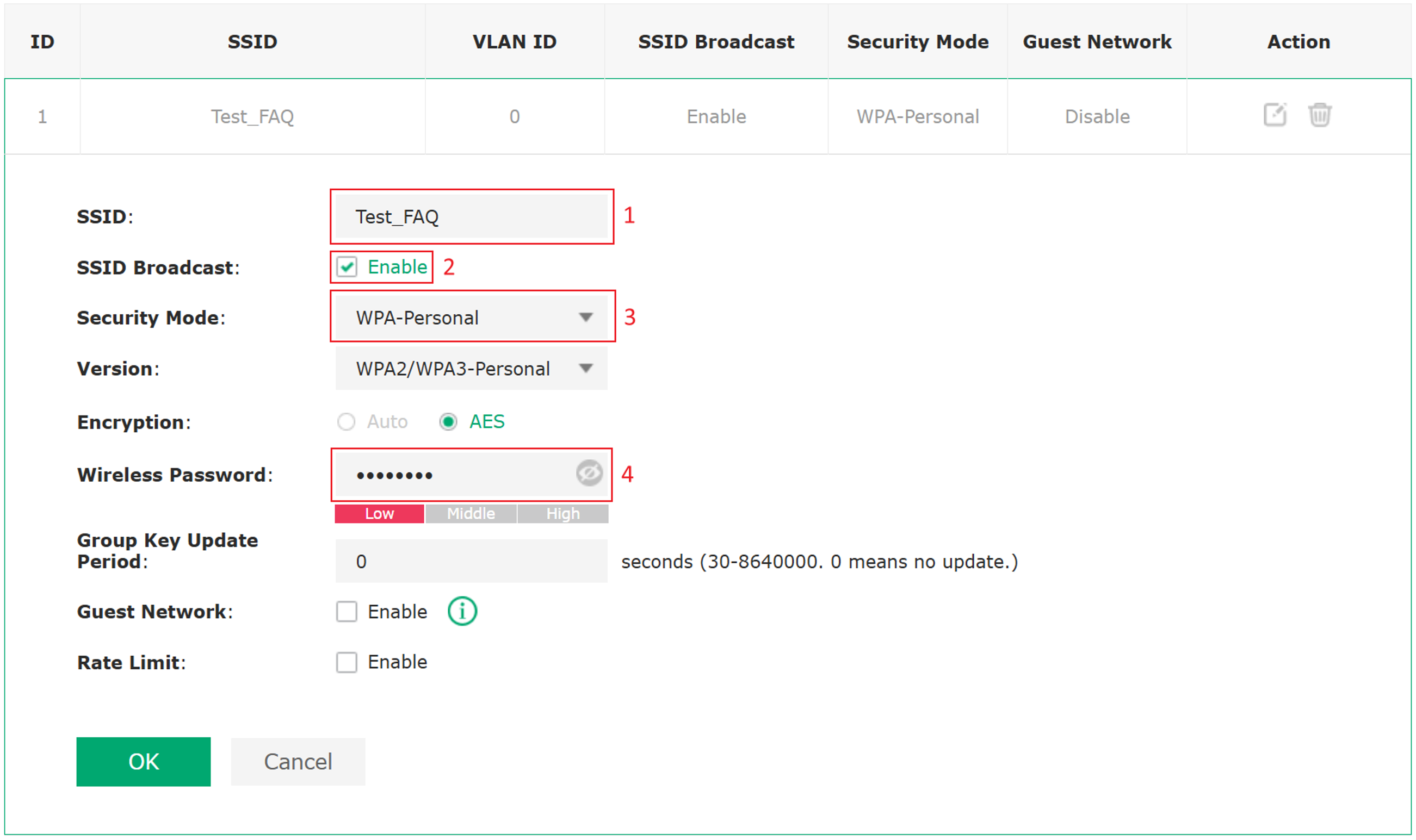Viewport: 1416px width, 840px height.
Task: Click the SSID column header
Action: coord(252,41)
